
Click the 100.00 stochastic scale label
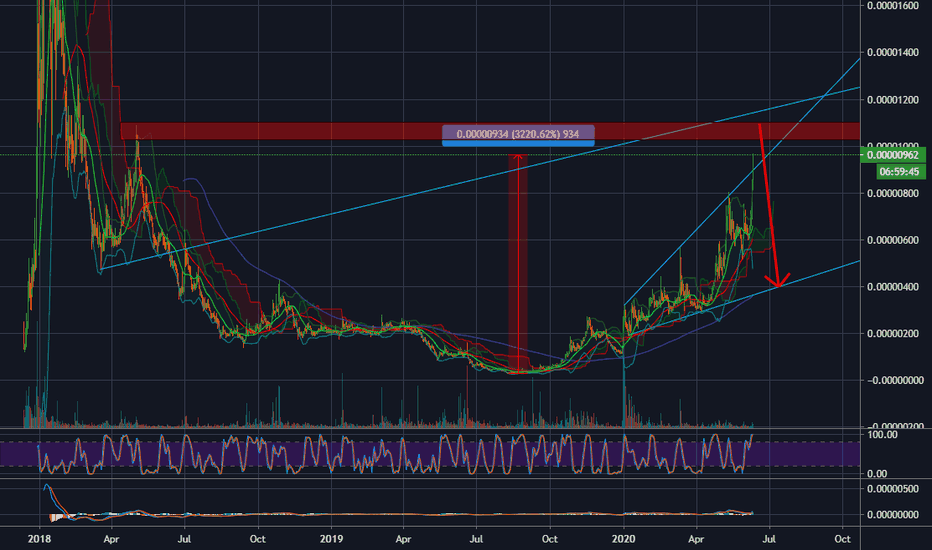(x=883, y=435)
